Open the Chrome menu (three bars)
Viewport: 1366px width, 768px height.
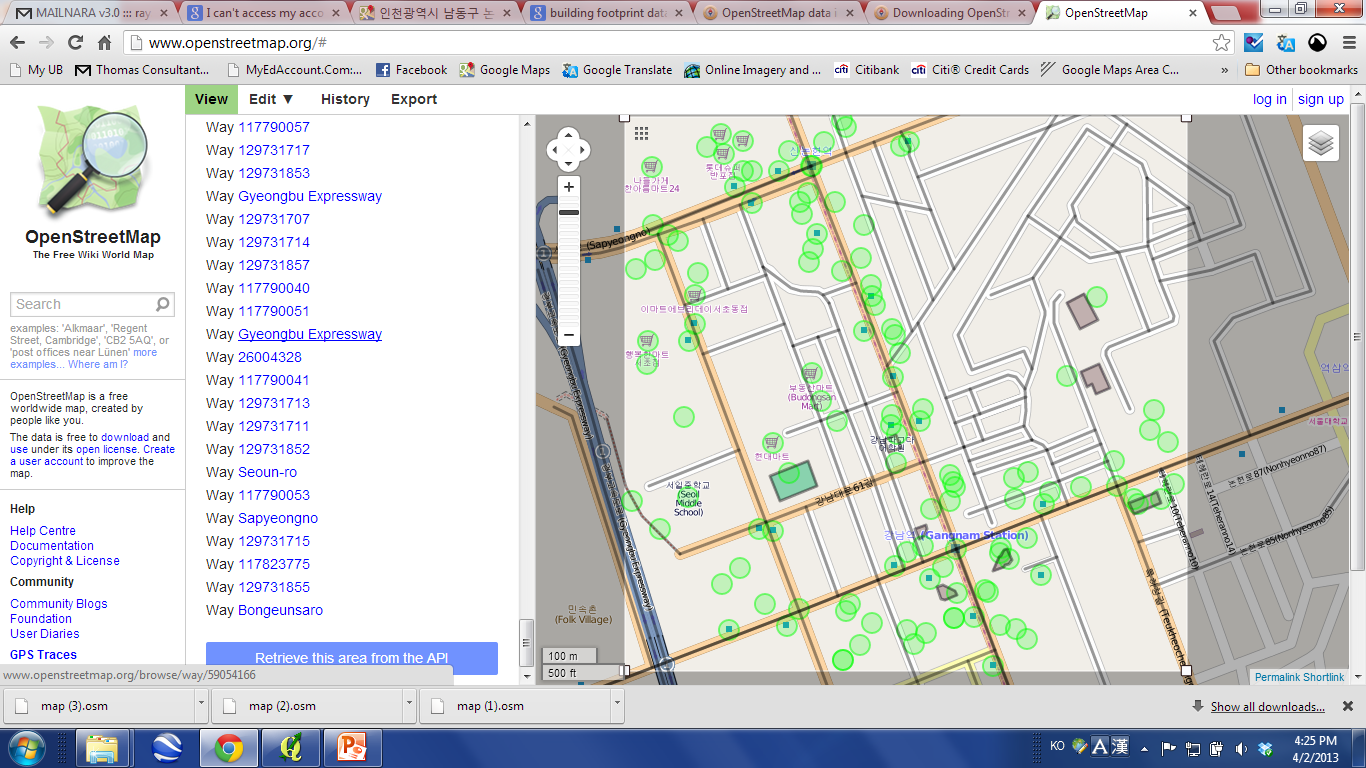pyautogui.click(x=1347, y=43)
